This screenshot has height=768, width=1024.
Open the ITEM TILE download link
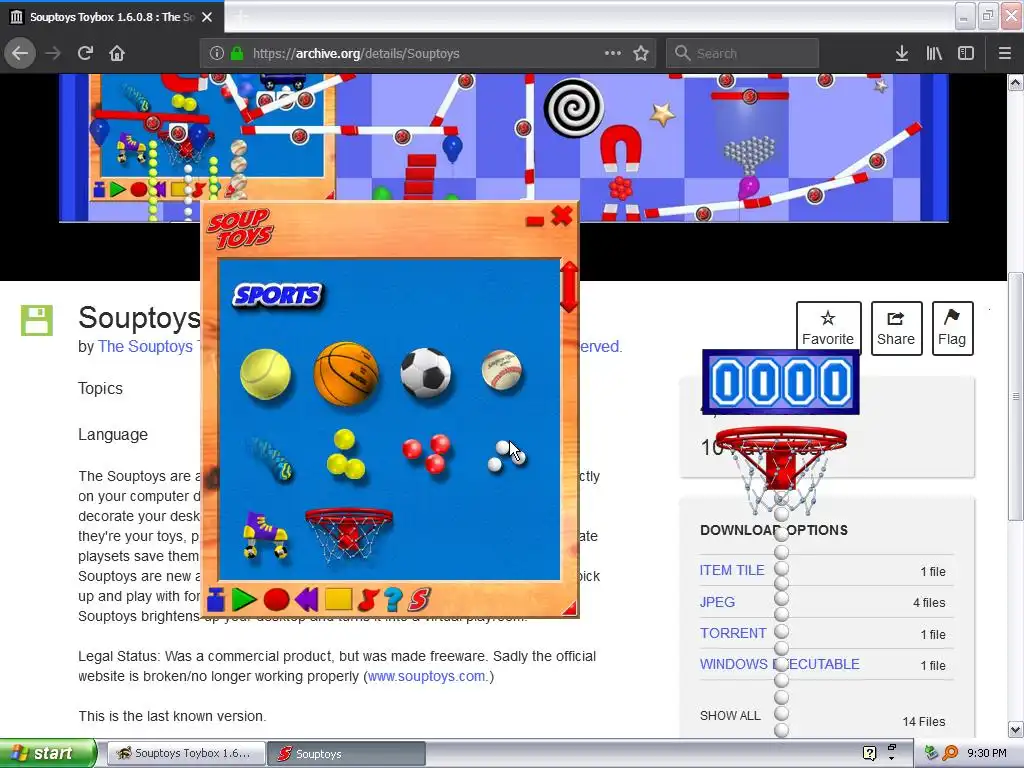(731, 570)
